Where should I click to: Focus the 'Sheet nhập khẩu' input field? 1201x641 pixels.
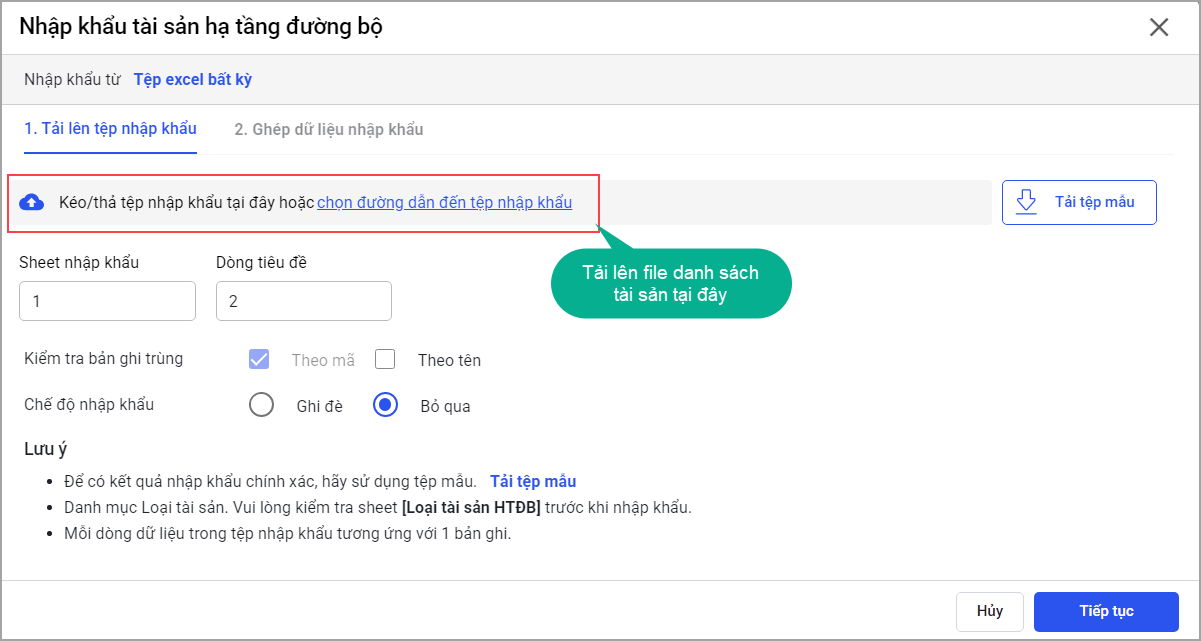click(x=107, y=300)
